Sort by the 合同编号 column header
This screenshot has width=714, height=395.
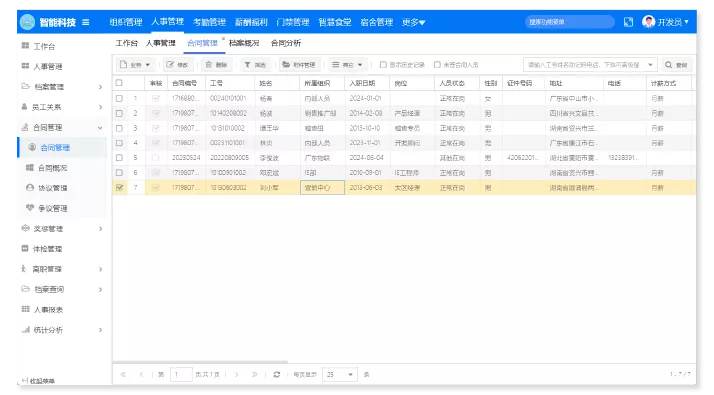184,83
